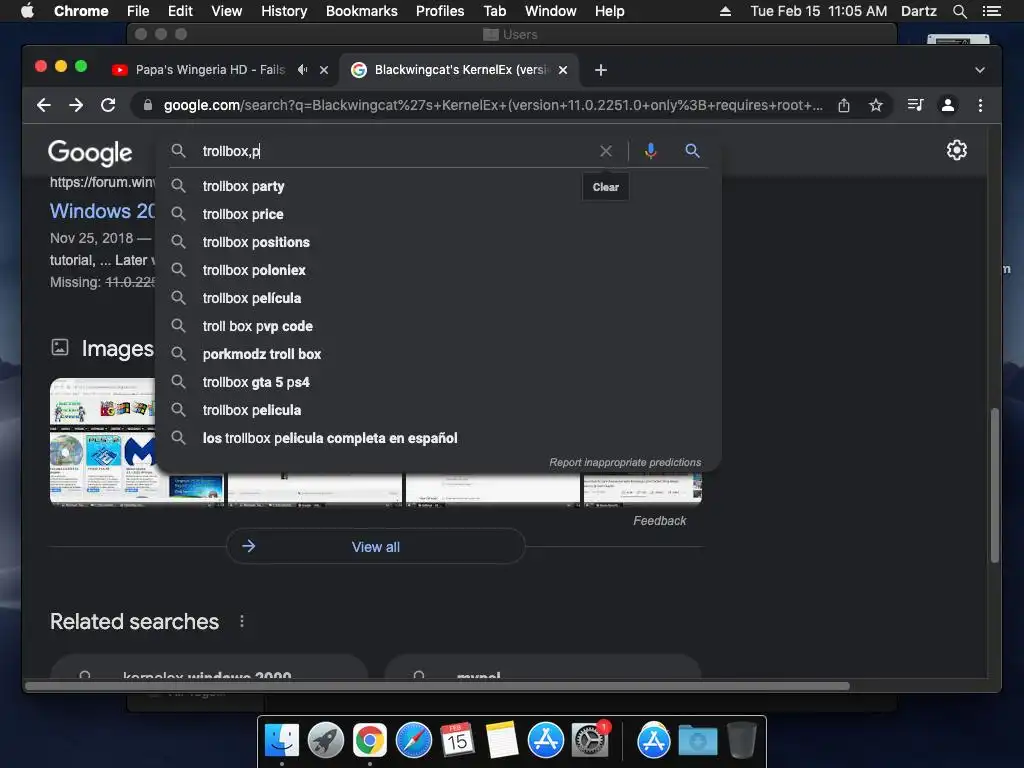Image resolution: width=1024 pixels, height=768 pixels.
Task: Close the Papa's Wingeria HD tab
Action: pyautogui.click(x=324, y=70)
